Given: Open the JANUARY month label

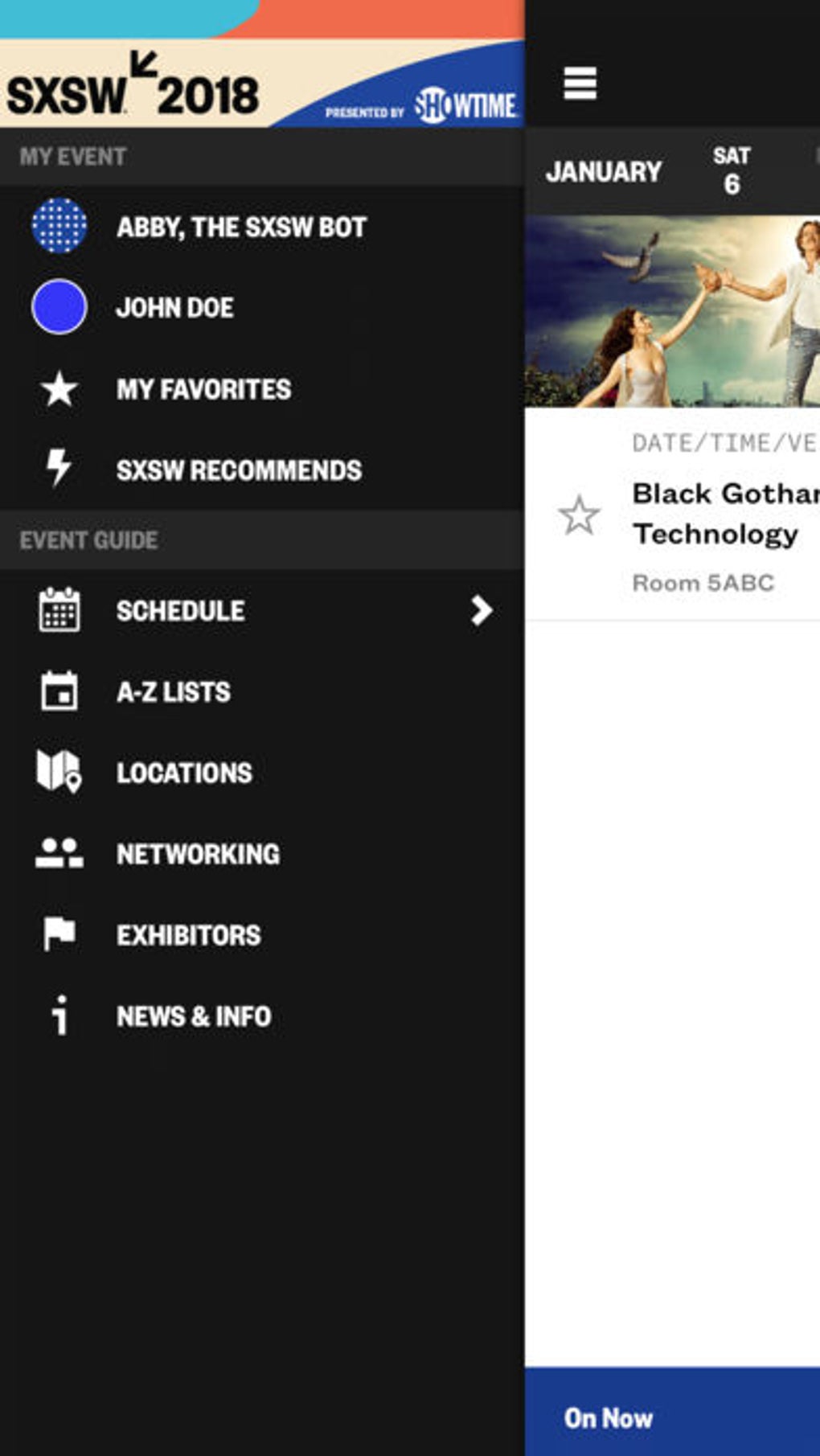Looking at the screenshot, I should tap(603, 171).
